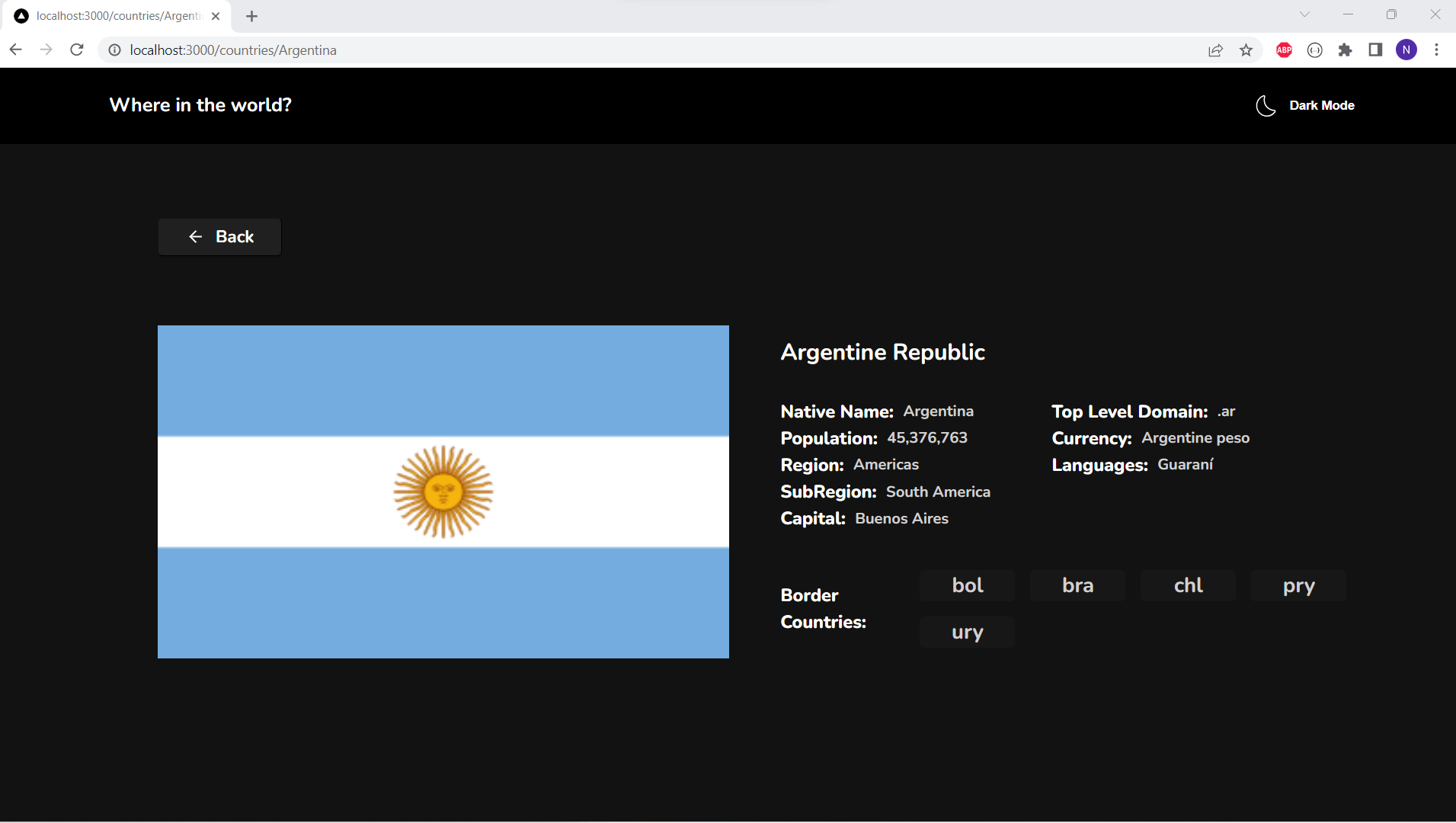The height and width of the screenshot is (823, 1456).
Task: Open Chrome three-dot menu
Action: [1436, 50]
